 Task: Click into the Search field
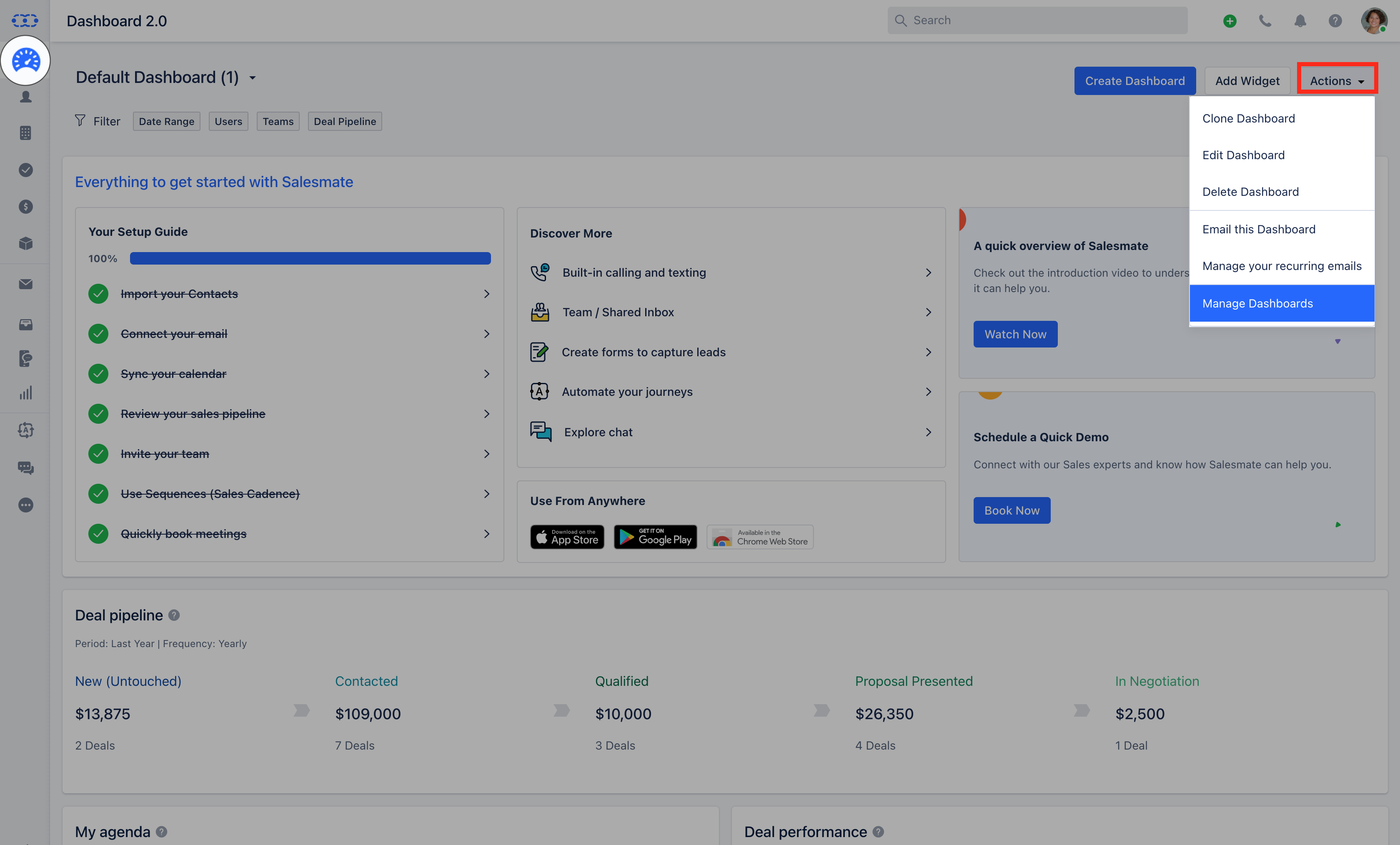1037,20
